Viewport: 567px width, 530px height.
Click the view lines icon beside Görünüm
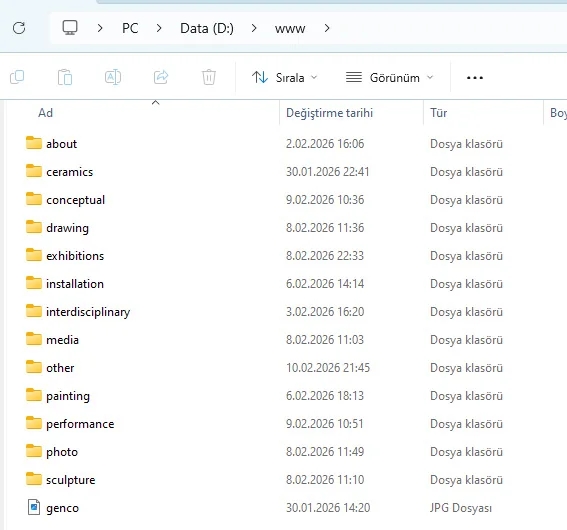click(354, 77)
